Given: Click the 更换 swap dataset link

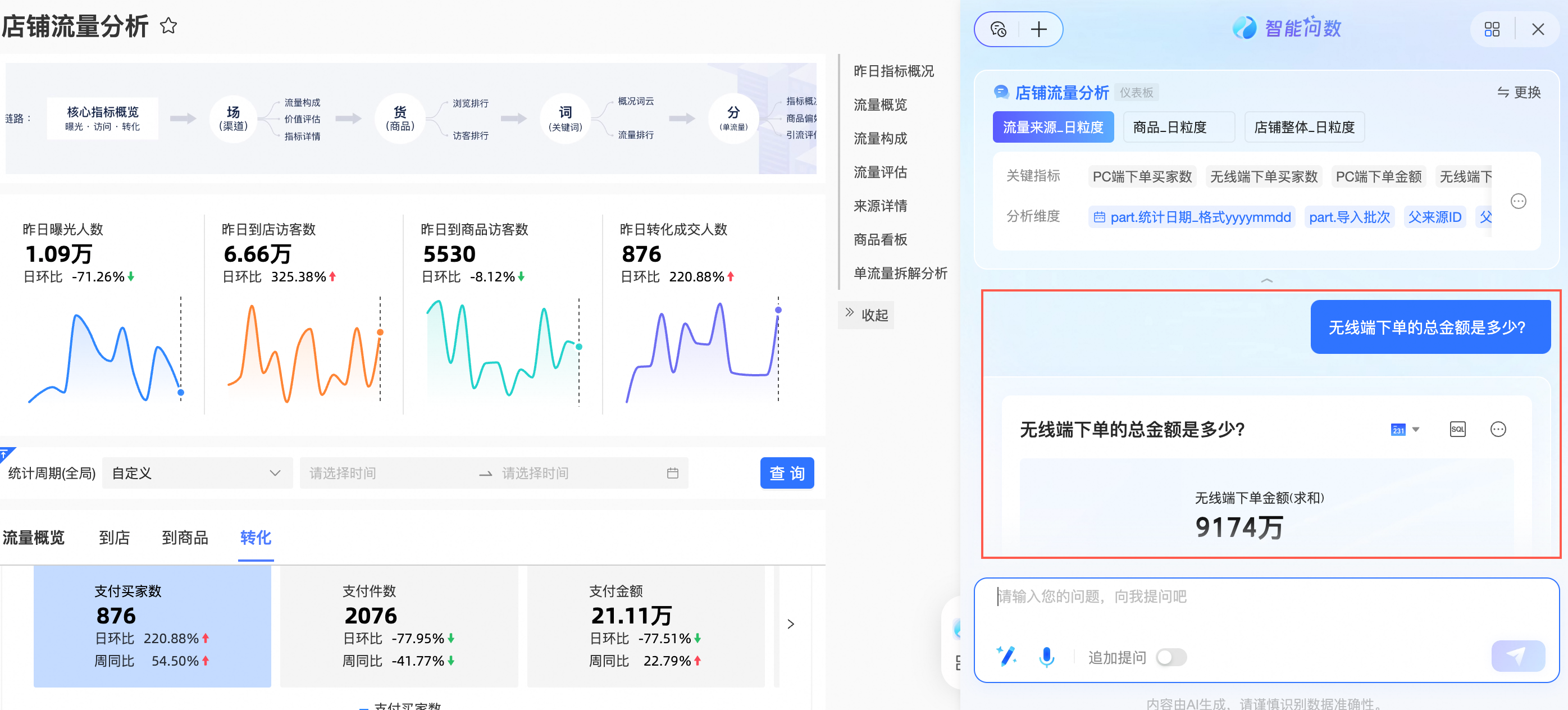Looking at the screenshot, I should coord(1519,92).
